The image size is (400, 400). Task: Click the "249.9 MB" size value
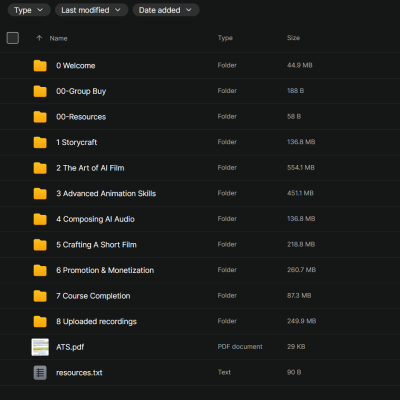(302, 321)
